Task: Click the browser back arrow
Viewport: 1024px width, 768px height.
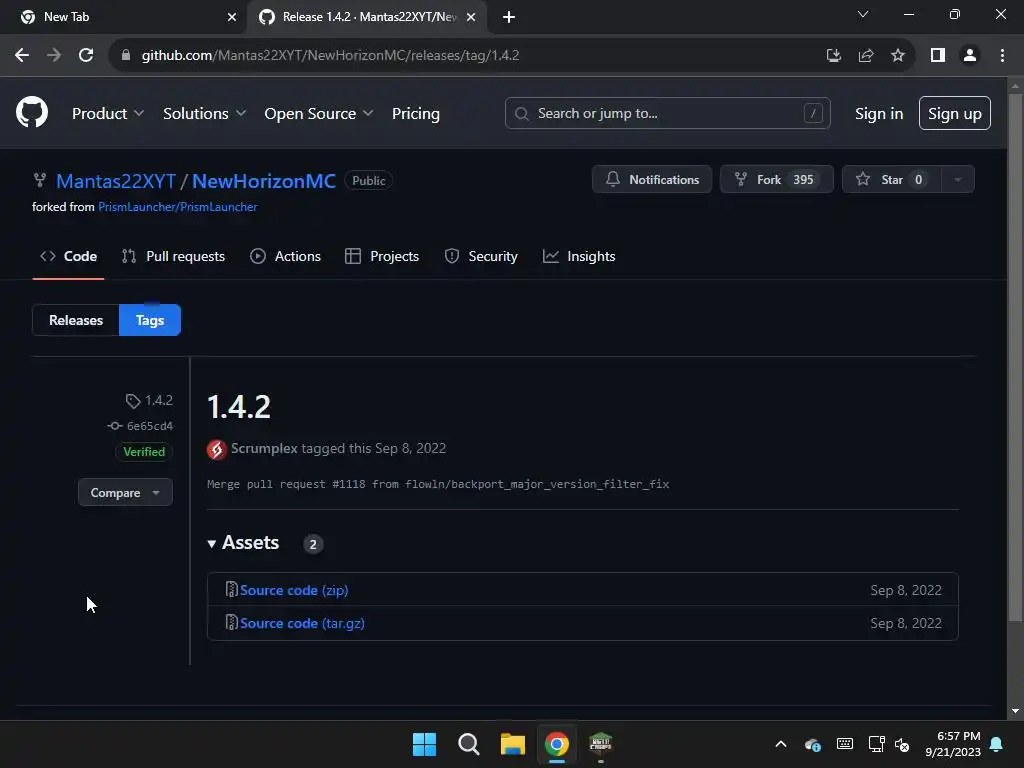Action: 22,56
